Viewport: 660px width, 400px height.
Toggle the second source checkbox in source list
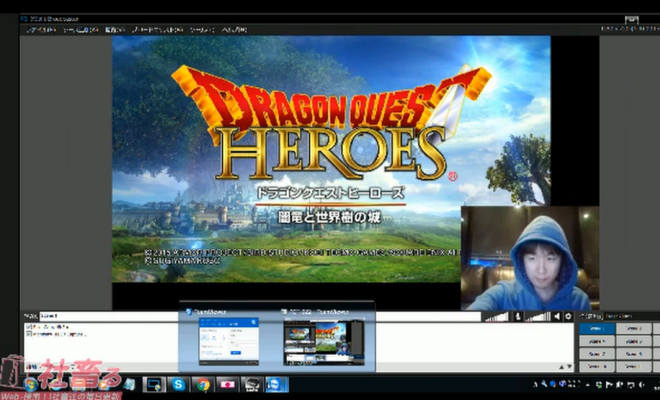pyautogui.click(x=28, y=334)
